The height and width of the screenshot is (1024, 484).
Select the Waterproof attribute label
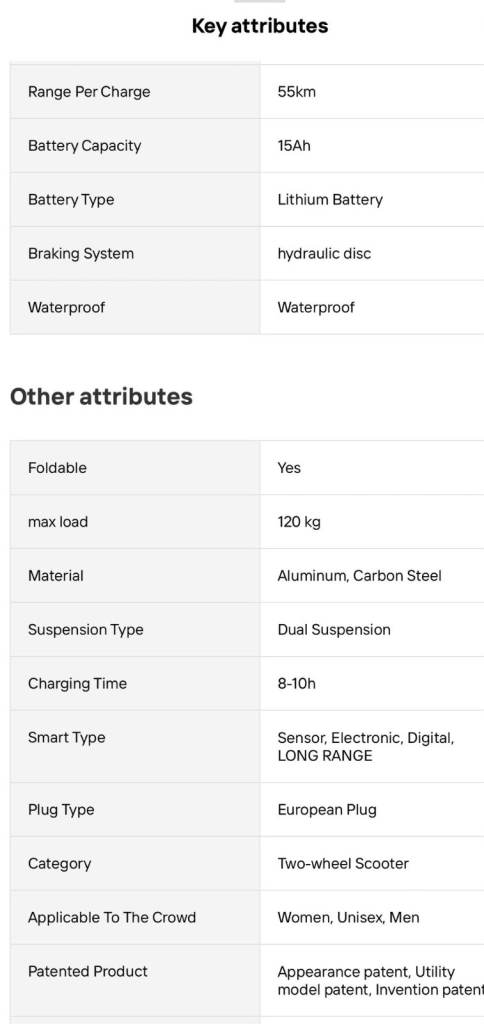66,307
